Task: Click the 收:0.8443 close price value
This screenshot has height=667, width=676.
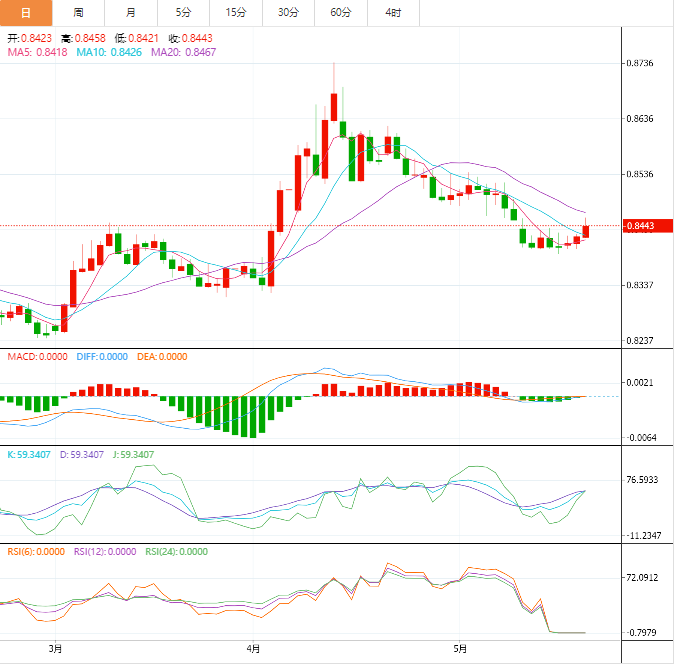Action: click(191, 38)
